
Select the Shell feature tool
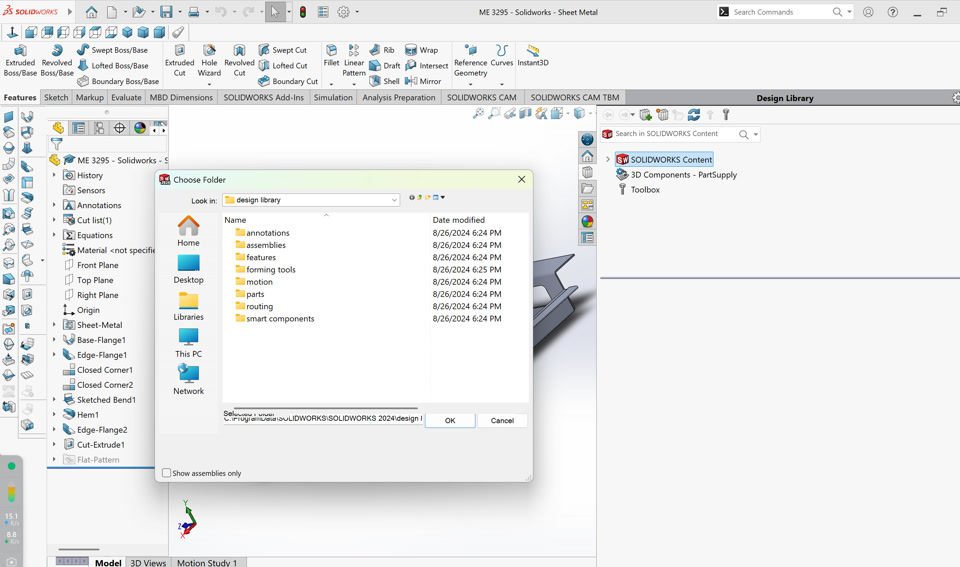tap(384, 81)
